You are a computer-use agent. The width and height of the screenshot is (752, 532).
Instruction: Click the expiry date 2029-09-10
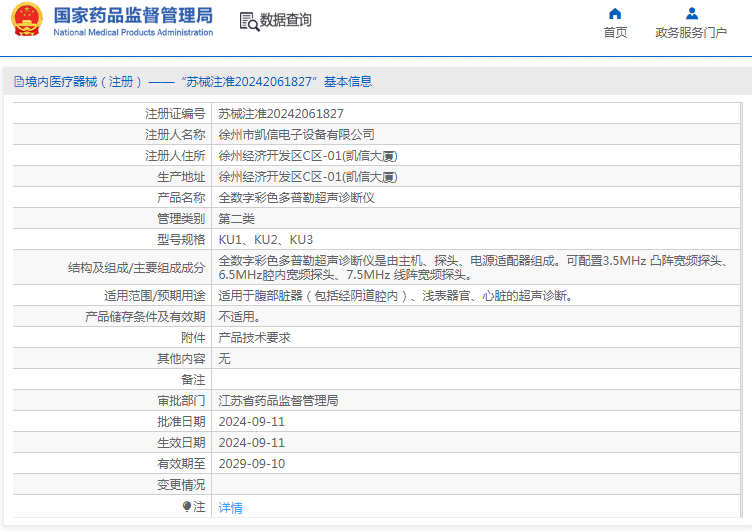252,464
